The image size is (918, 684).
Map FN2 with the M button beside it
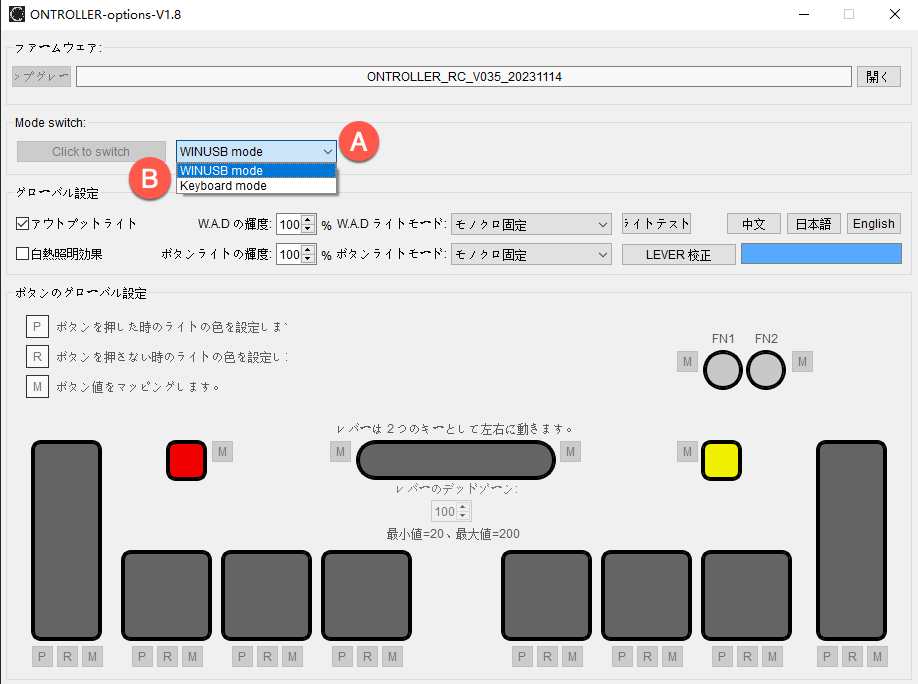point(802,361)
